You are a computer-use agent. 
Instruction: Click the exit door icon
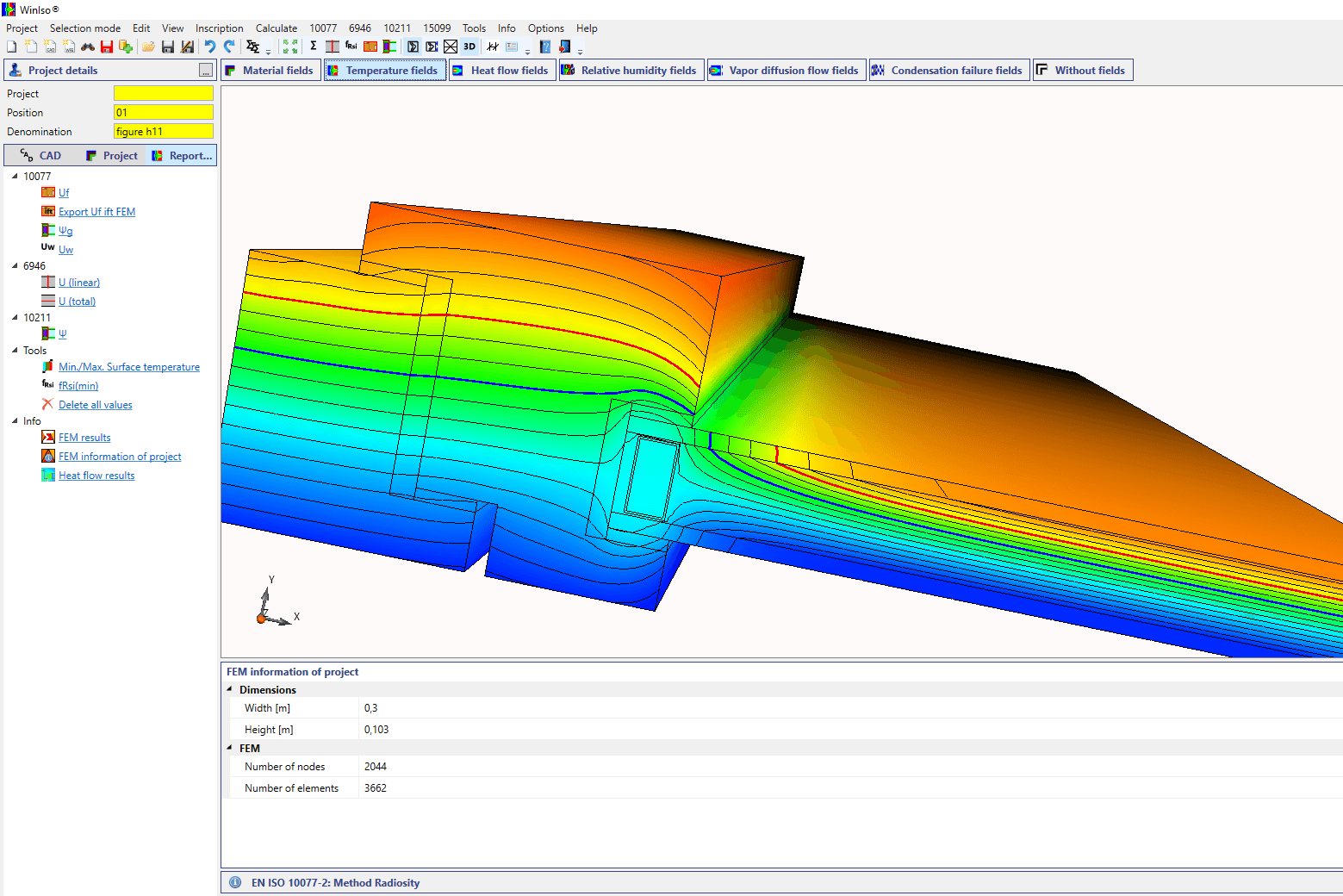tap(565, 47)
